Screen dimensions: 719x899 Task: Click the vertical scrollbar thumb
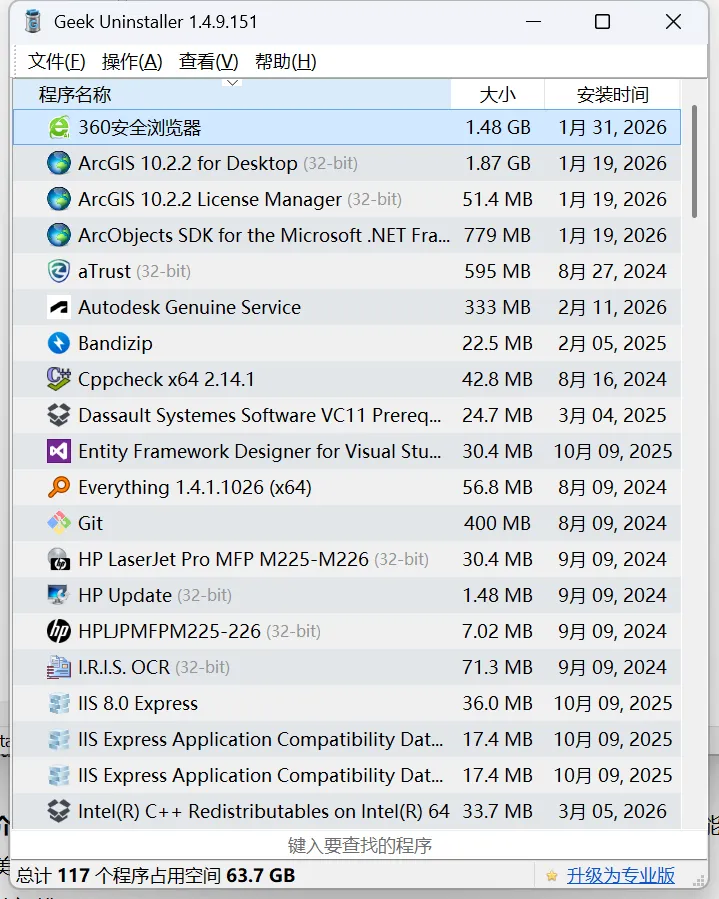point(694,161)
